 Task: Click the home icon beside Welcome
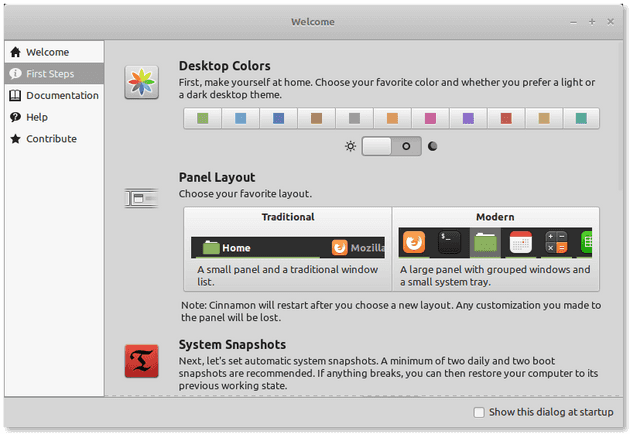[x=15, y=52]
